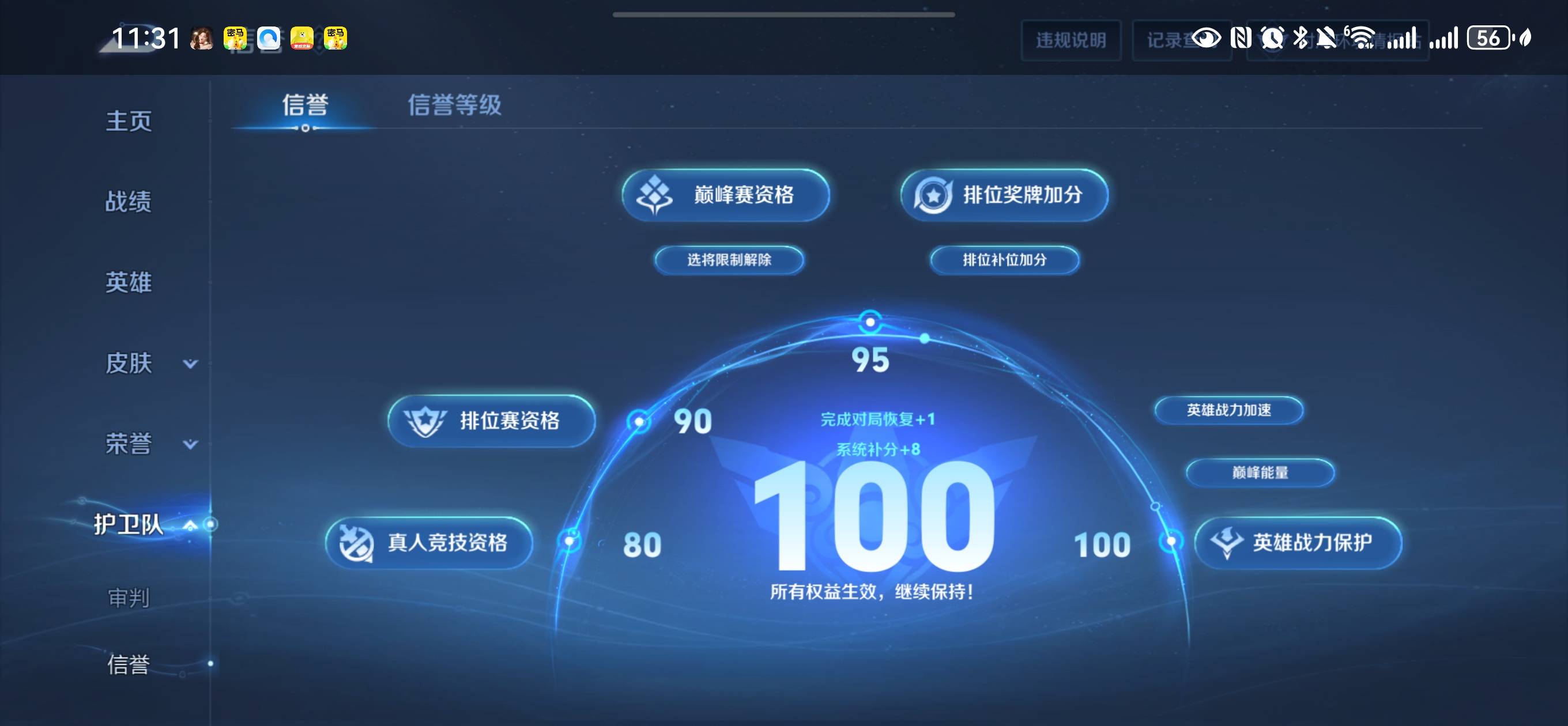Open the 违规说明 button
This screenshot has width=1568, height=726.
point(1071,40)
